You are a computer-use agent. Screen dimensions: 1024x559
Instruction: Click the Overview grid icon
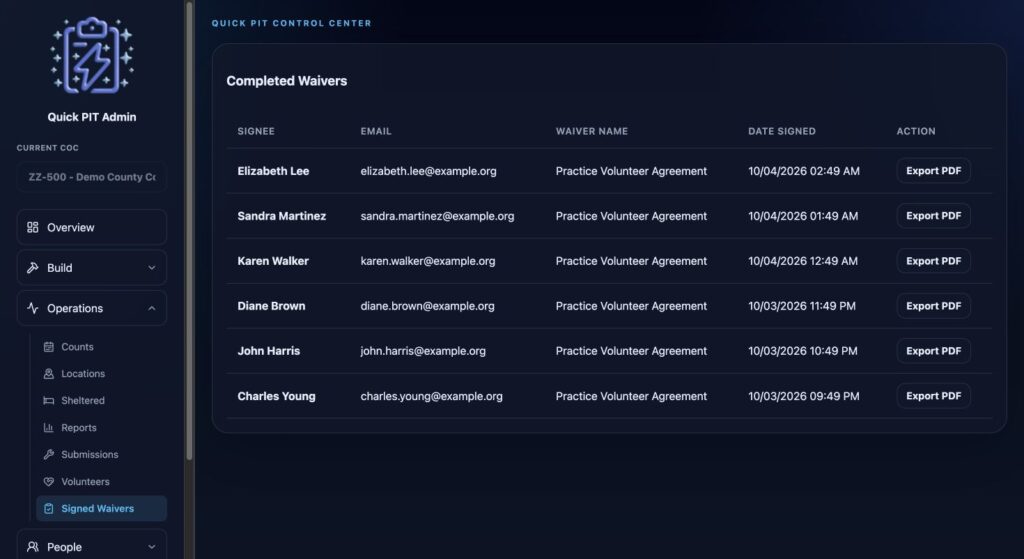pos(33,227)
